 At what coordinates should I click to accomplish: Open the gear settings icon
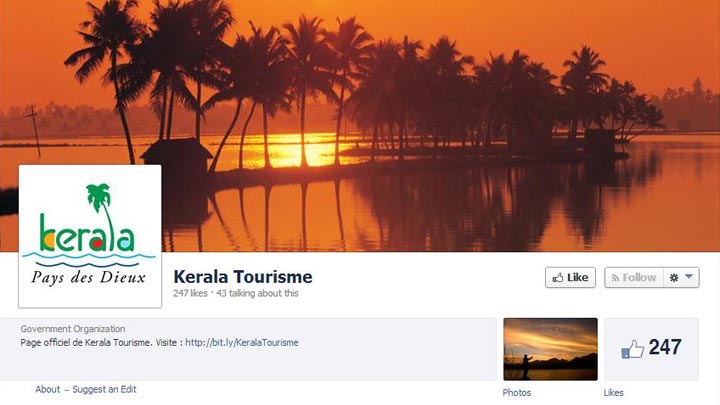click(674, 277)
